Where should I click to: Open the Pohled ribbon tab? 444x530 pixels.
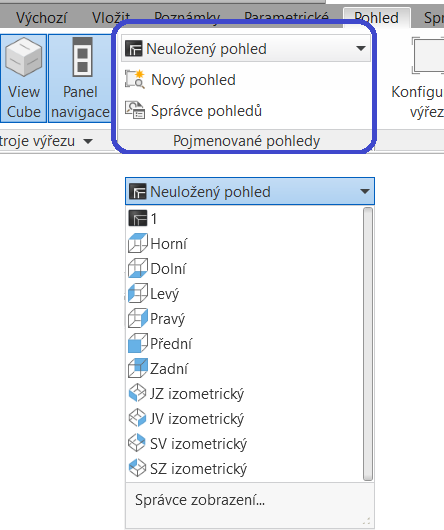click(x=376, y=18)
